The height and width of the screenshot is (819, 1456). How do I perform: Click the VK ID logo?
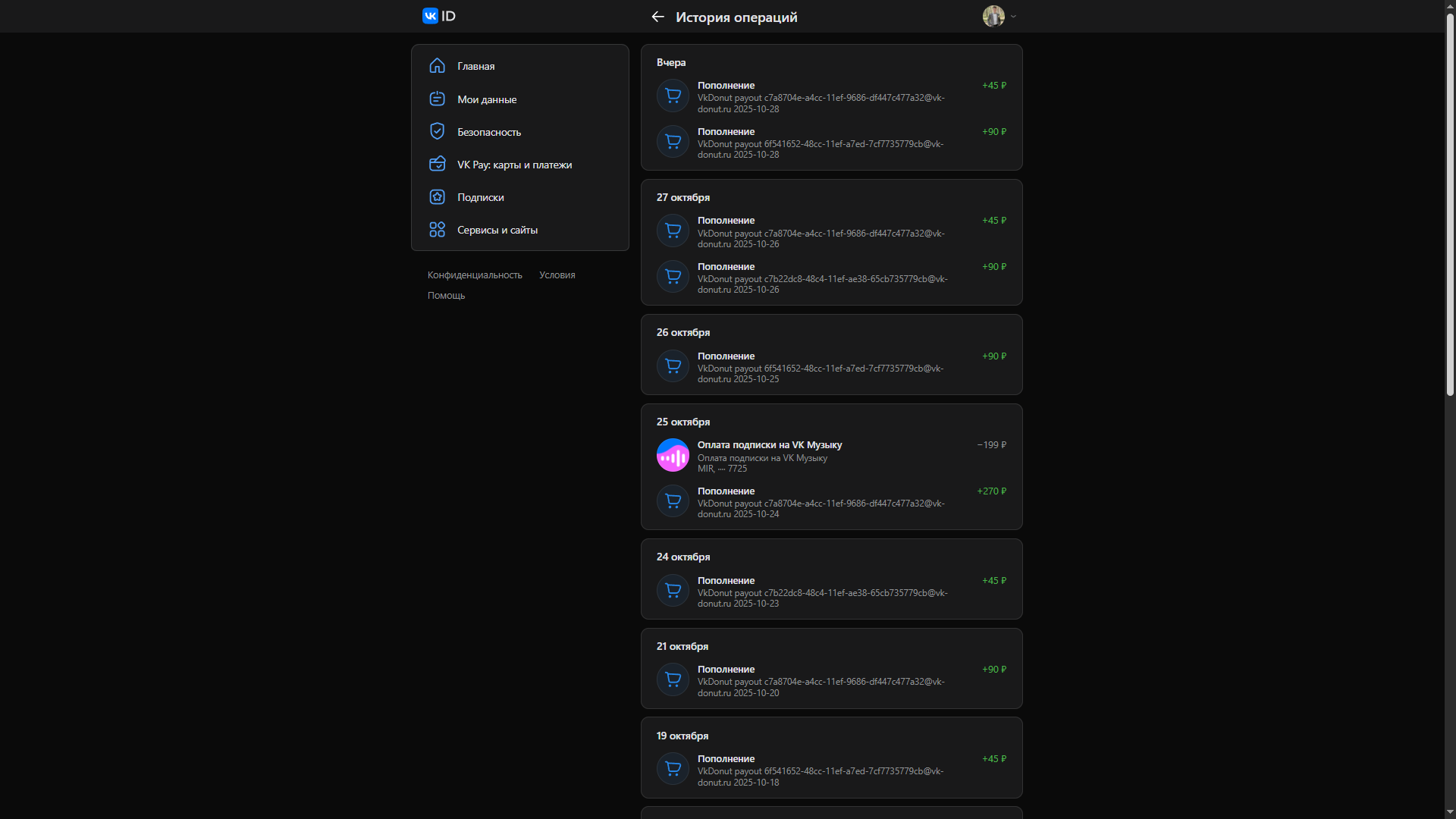pyautogui.click(x=439, y=16)
